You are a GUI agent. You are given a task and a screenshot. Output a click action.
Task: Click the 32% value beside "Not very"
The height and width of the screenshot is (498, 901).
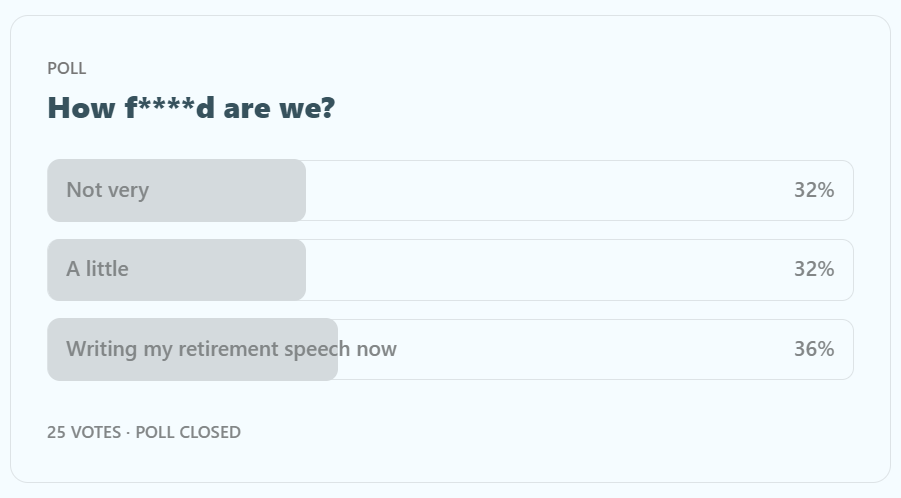click(813, 190)
